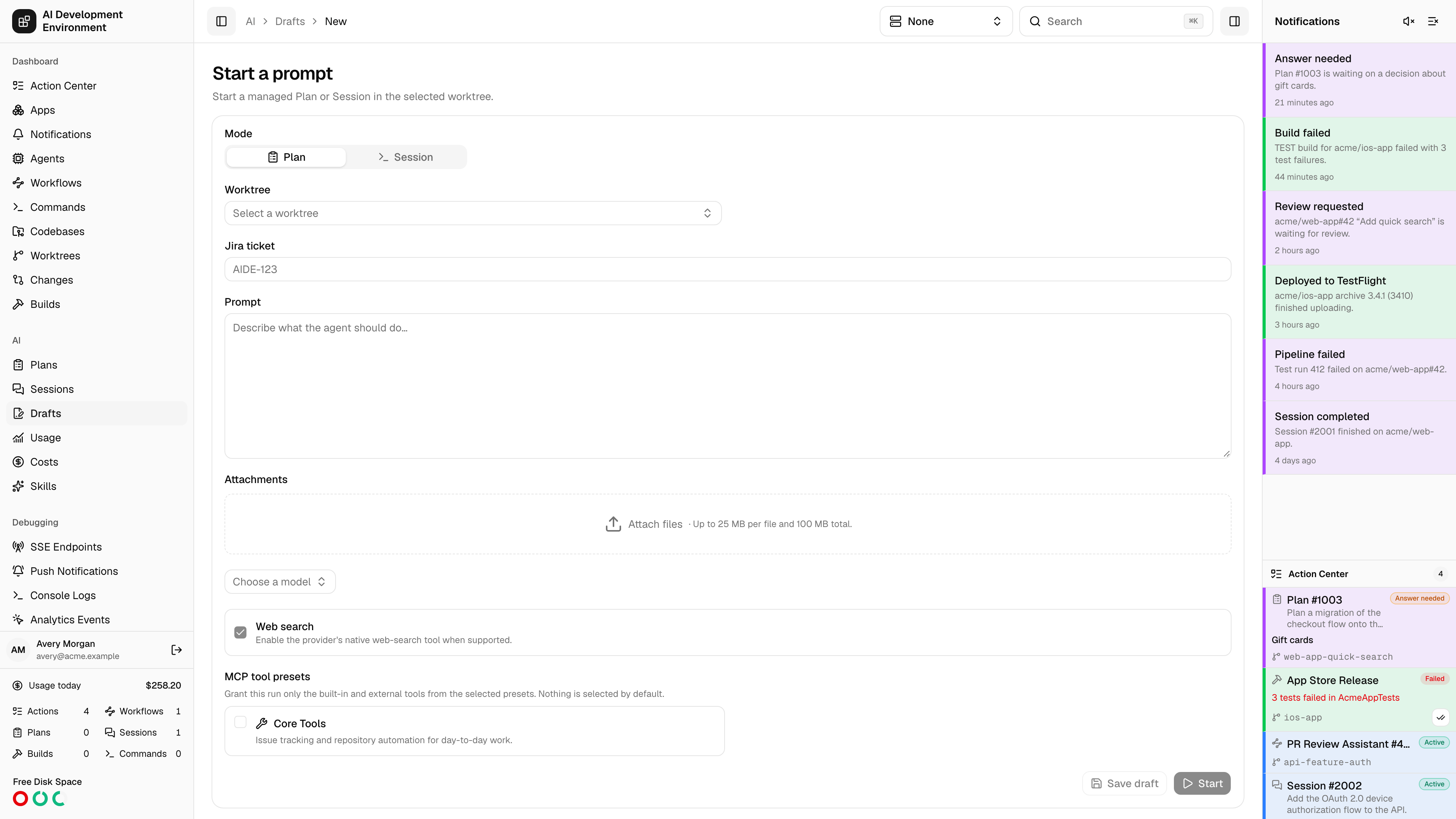Click into the Prompt text area
This screenshot has height=819, width=1456.
[728, 386]
